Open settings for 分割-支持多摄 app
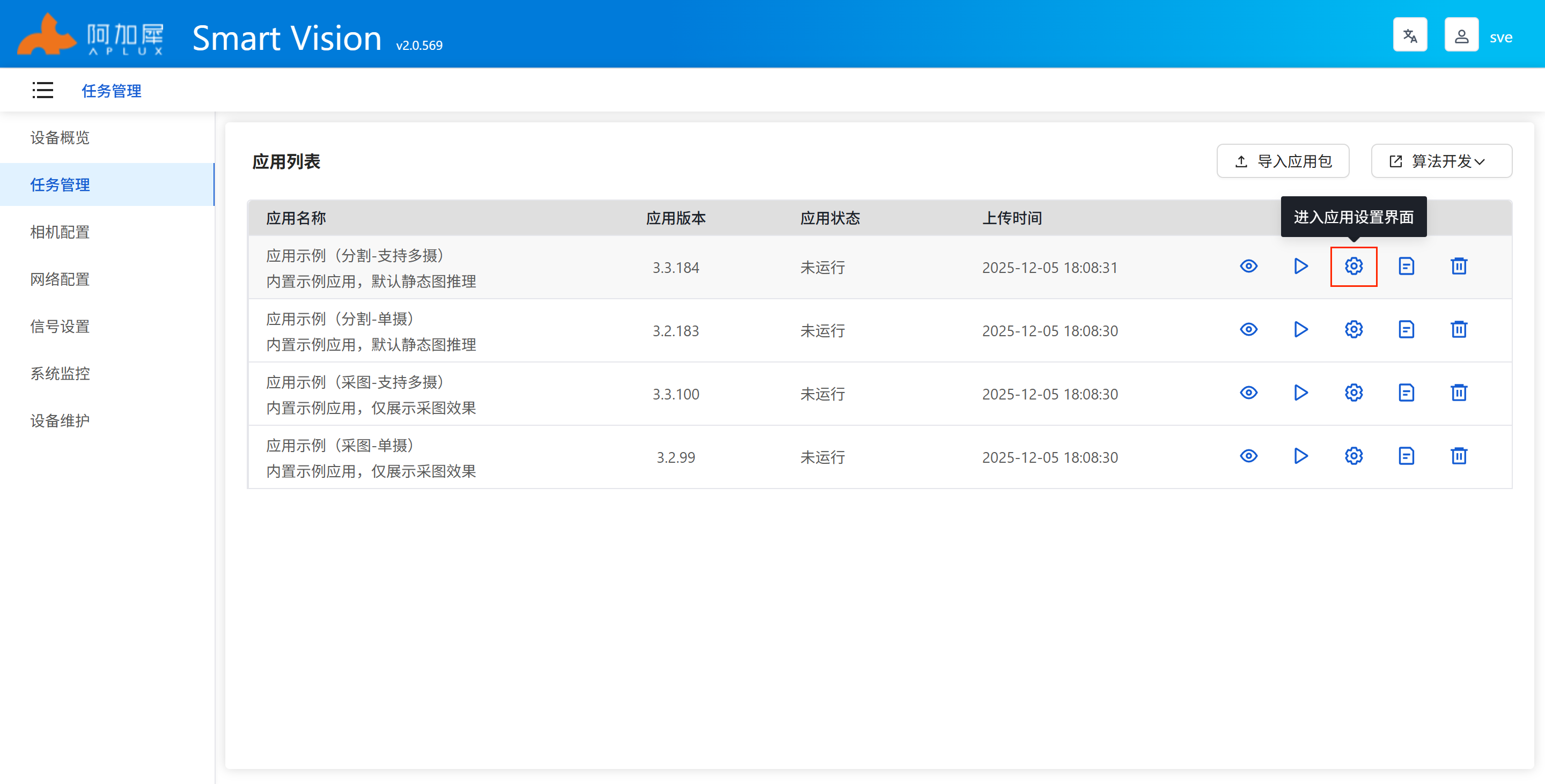The image size is (1545, 784). point(1353,266)
